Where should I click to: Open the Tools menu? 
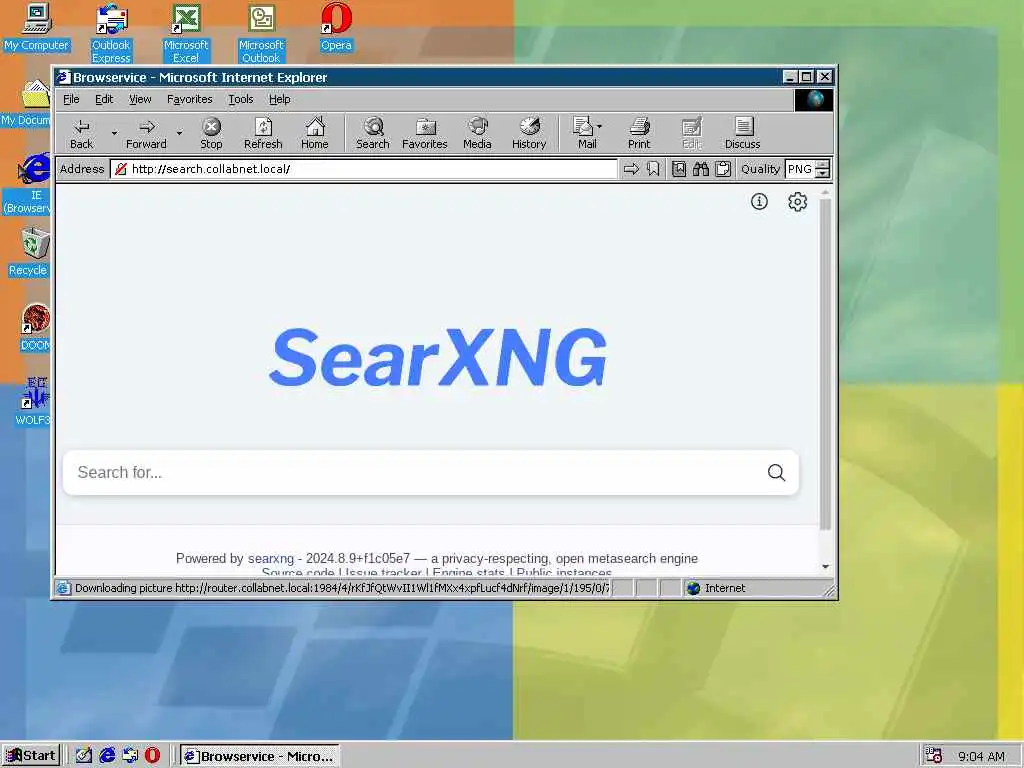click(x=240, y=99)
